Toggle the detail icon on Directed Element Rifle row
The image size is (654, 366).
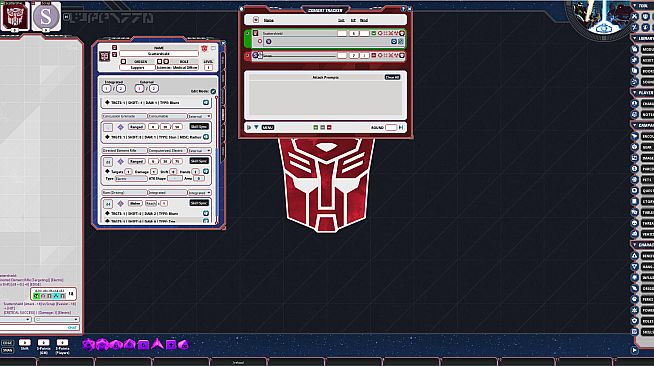206,171
